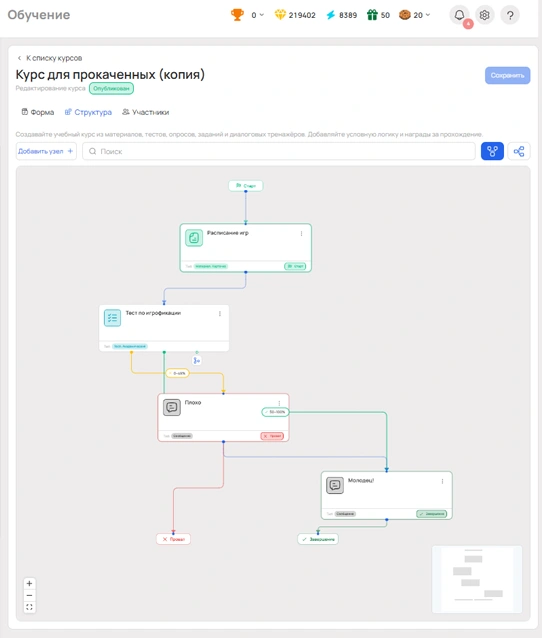Click the trophy icon in the header
This screenshot has height=638, width=542.
coord(237,15)
